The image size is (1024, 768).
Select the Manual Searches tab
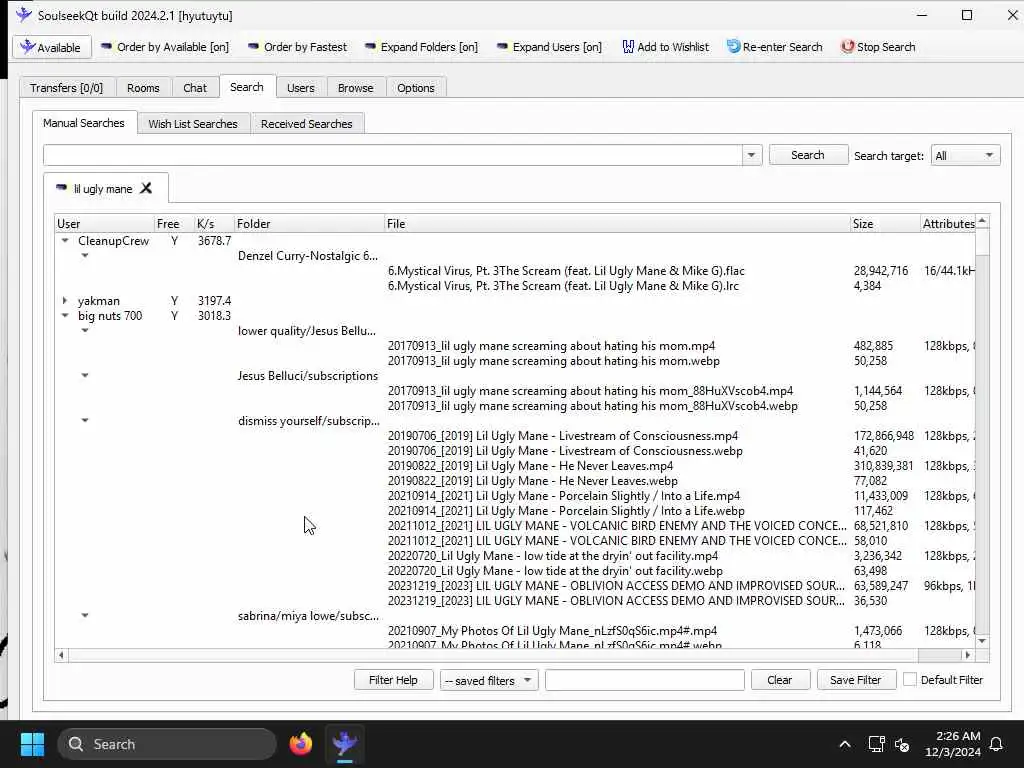click(x=84, y=123)
